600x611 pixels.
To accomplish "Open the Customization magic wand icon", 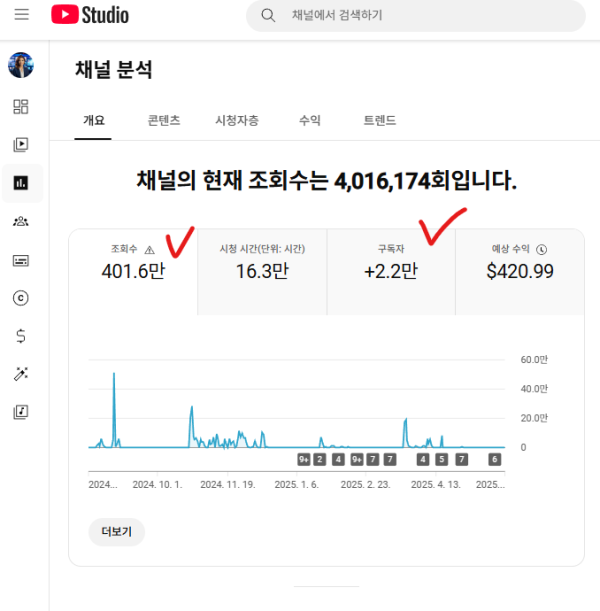I will [21, 374].
